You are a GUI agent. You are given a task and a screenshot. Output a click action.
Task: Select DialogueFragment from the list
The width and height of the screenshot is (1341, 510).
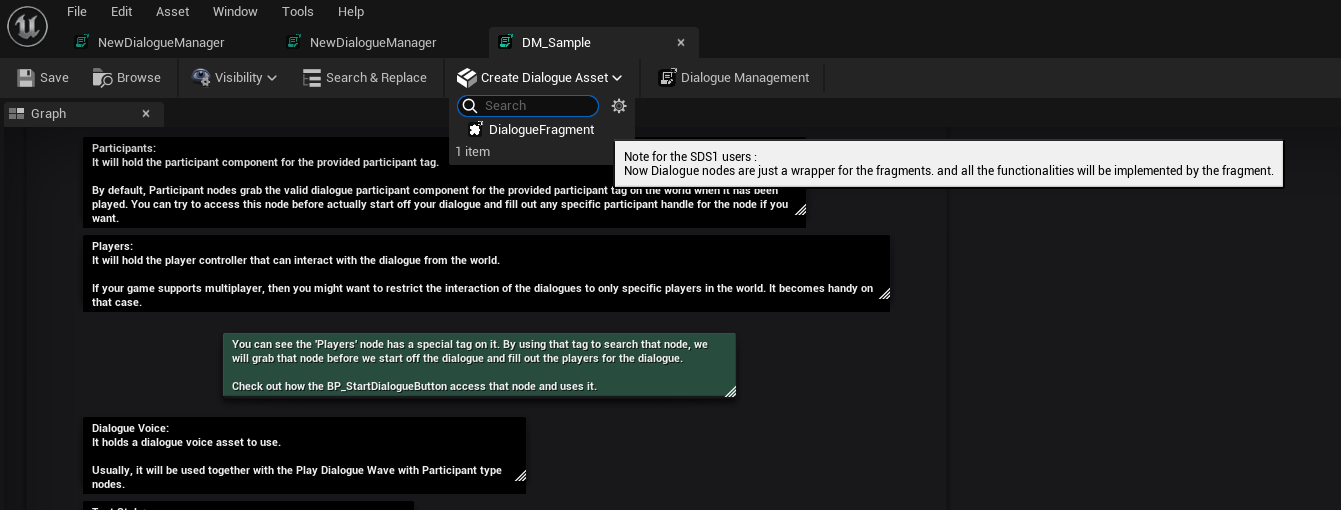pyautogui.click(x=541, y=130)
